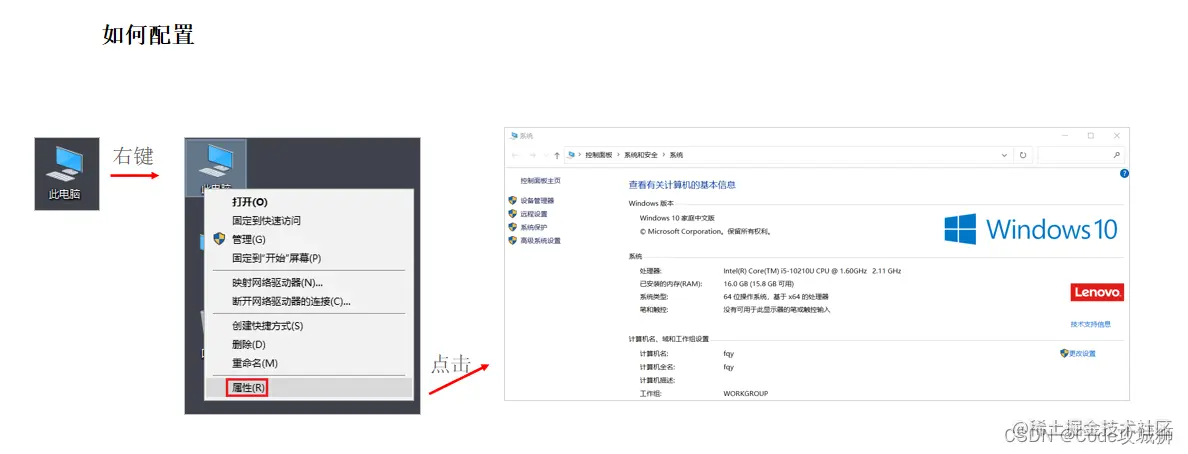Navigate to 系统和安全 breadcrumb
This screenshot has height=454, width=1188.
click(x=640, y=155)
